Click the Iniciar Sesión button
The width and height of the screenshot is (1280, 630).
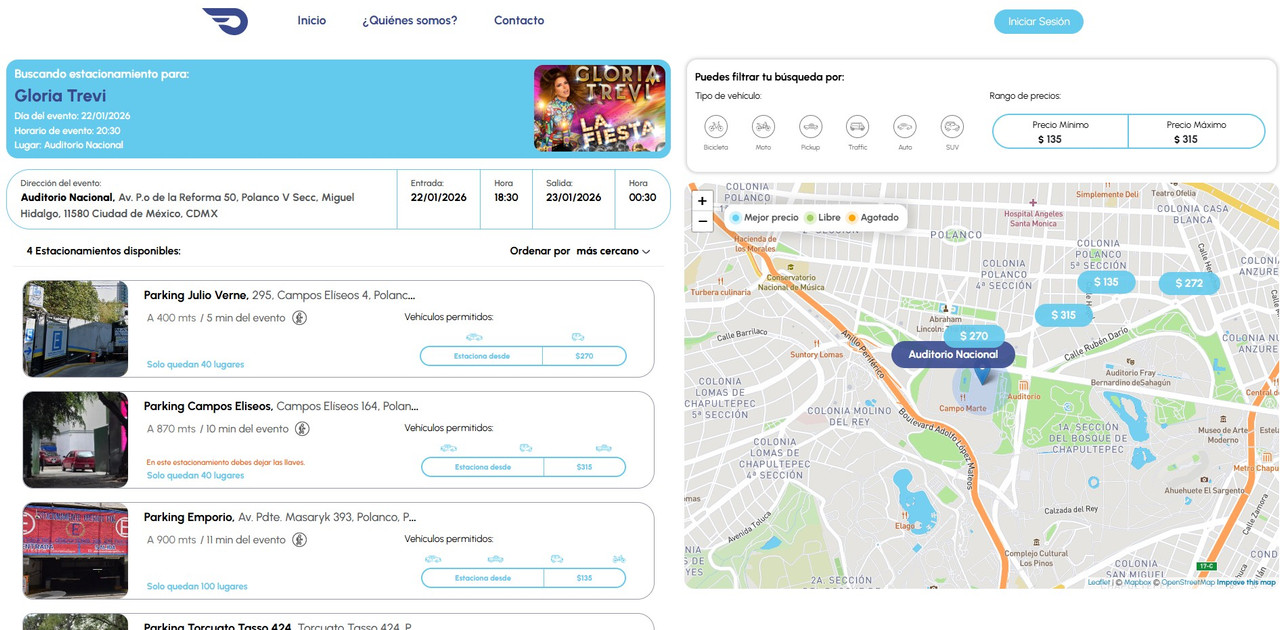pyautogui.click(x=1038, y=22)
